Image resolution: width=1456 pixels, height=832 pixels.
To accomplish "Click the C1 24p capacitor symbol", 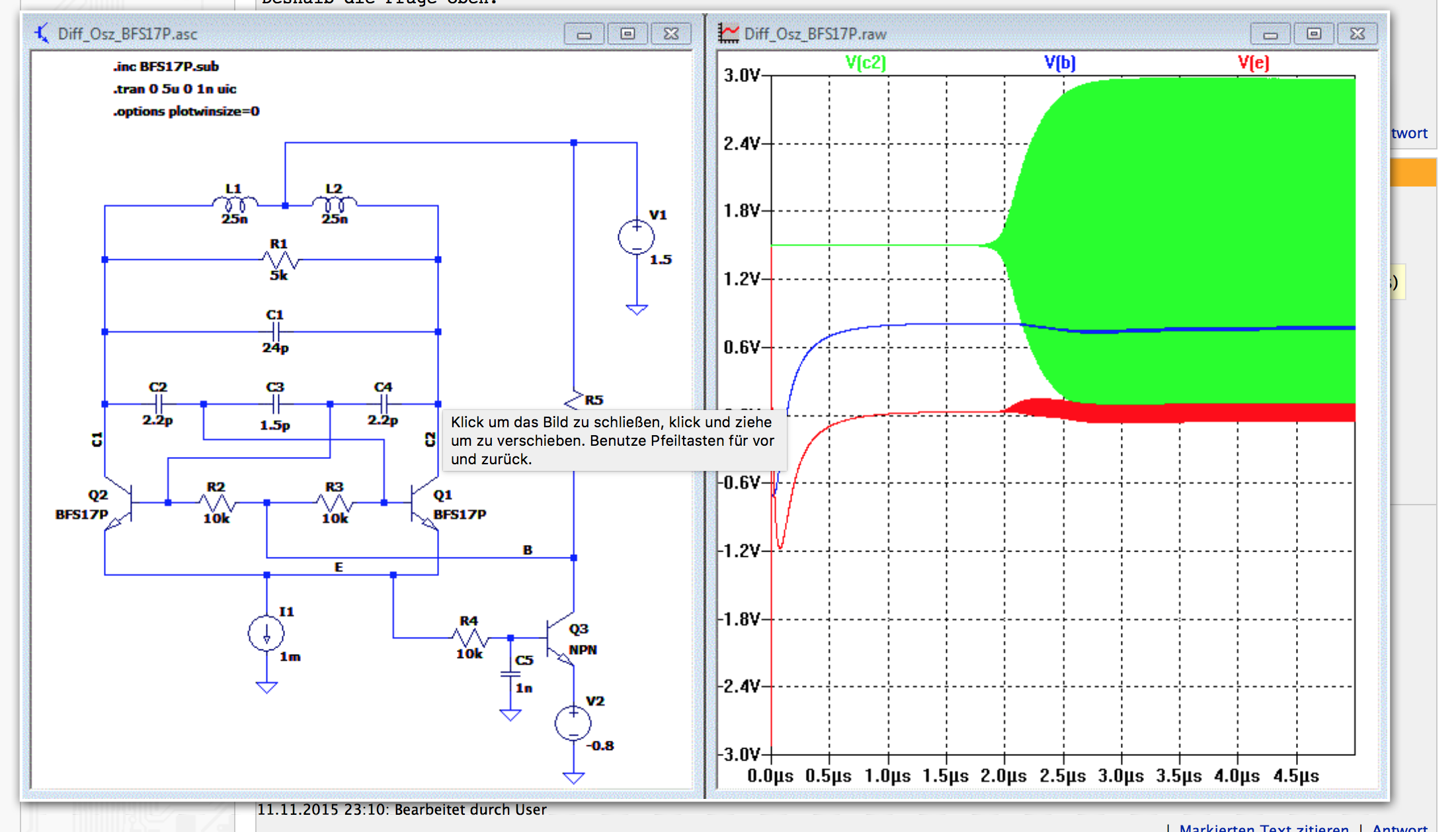I will 276,331.
